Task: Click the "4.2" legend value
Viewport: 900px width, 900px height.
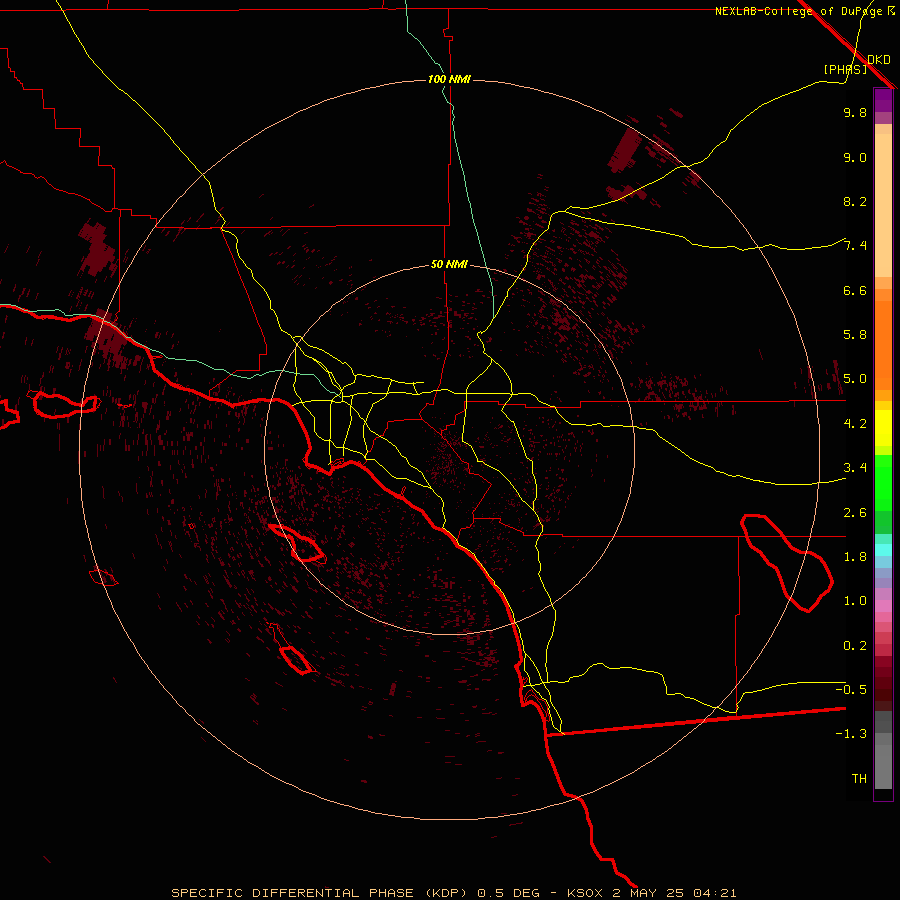Action: tap(855, 424)
